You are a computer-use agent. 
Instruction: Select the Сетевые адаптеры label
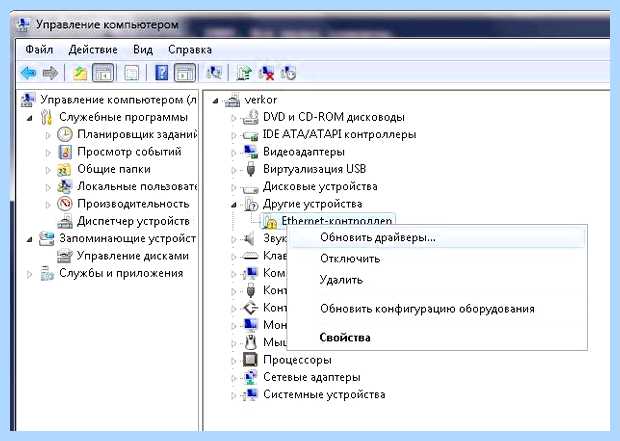point(312,377)
